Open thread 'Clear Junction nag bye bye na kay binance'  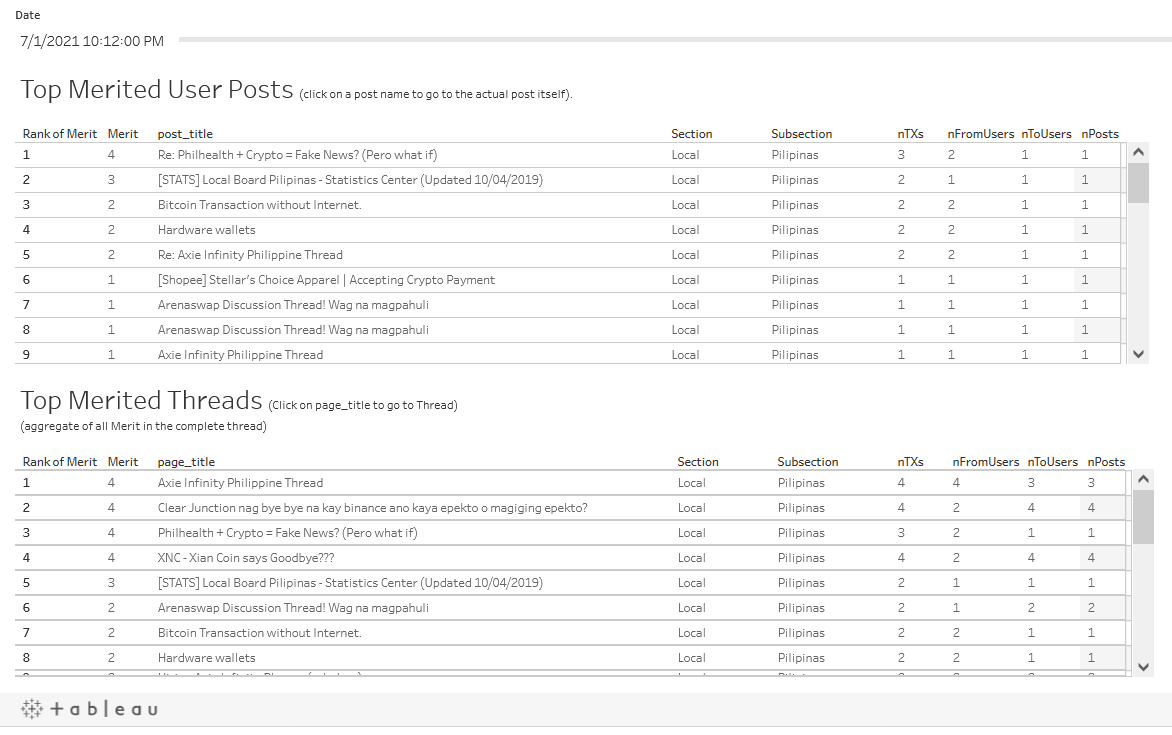pos(372,508)
